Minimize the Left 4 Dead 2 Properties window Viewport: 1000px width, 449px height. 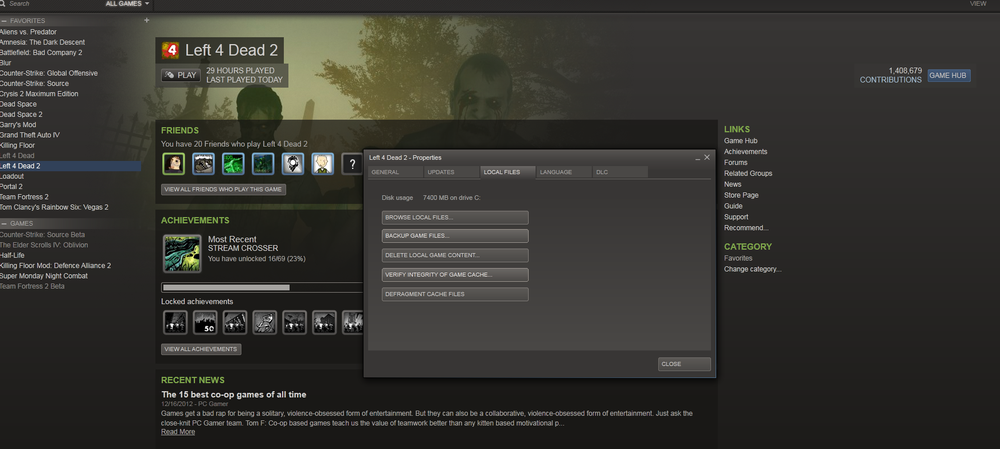pos(698,158)
